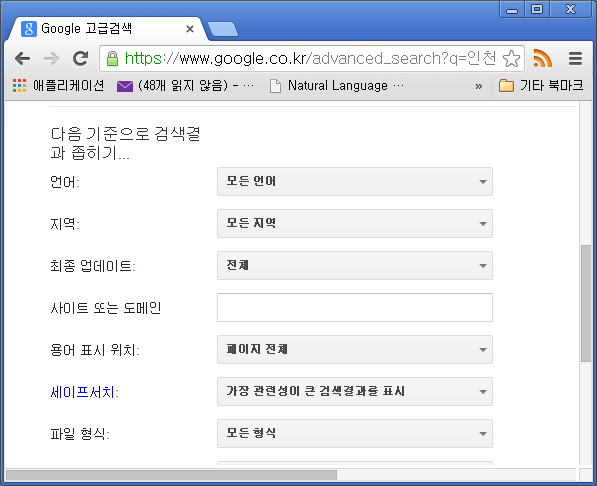Viewport: 597px width, 486px height.
Task: Click the vertical scrollbar thumb
Action: (586, 304)
